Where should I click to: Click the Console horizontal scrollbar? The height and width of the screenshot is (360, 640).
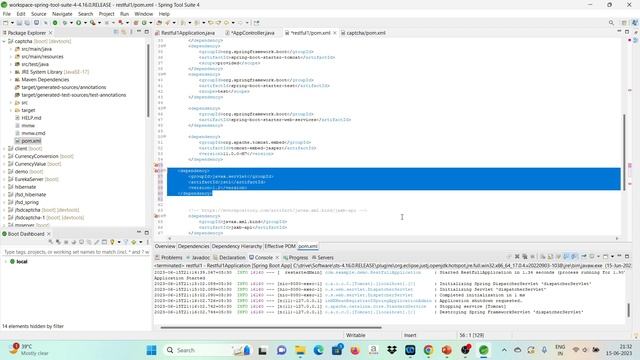tap(271, 327)
